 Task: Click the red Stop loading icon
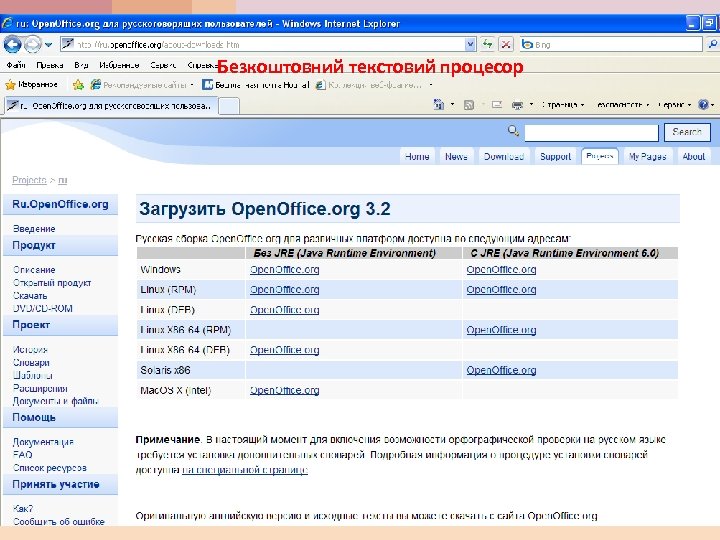pos(506,45)
